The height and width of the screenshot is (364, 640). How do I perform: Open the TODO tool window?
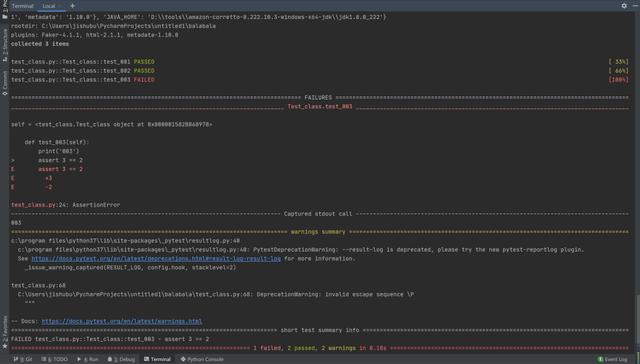coord(55,359)
